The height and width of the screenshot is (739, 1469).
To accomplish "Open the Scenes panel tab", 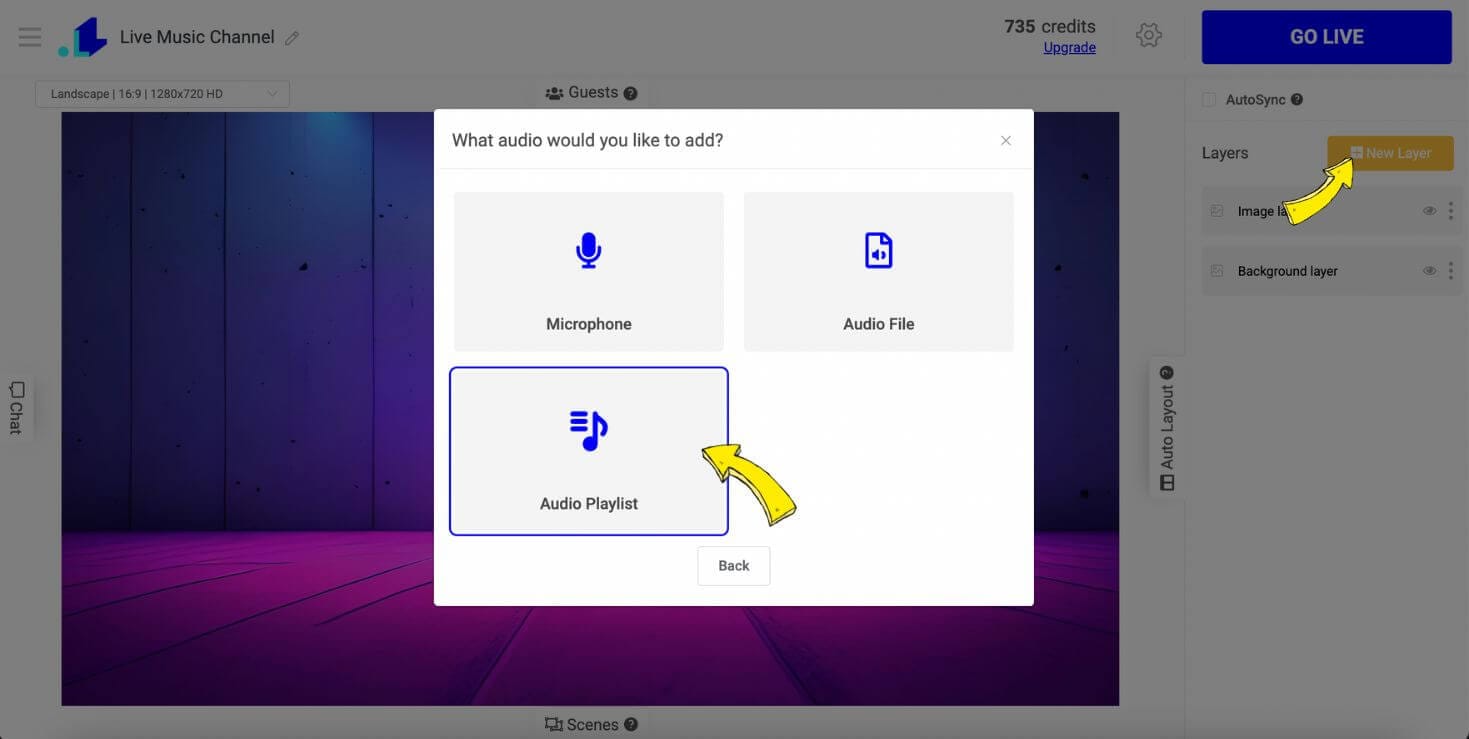I will click(591, 724).
